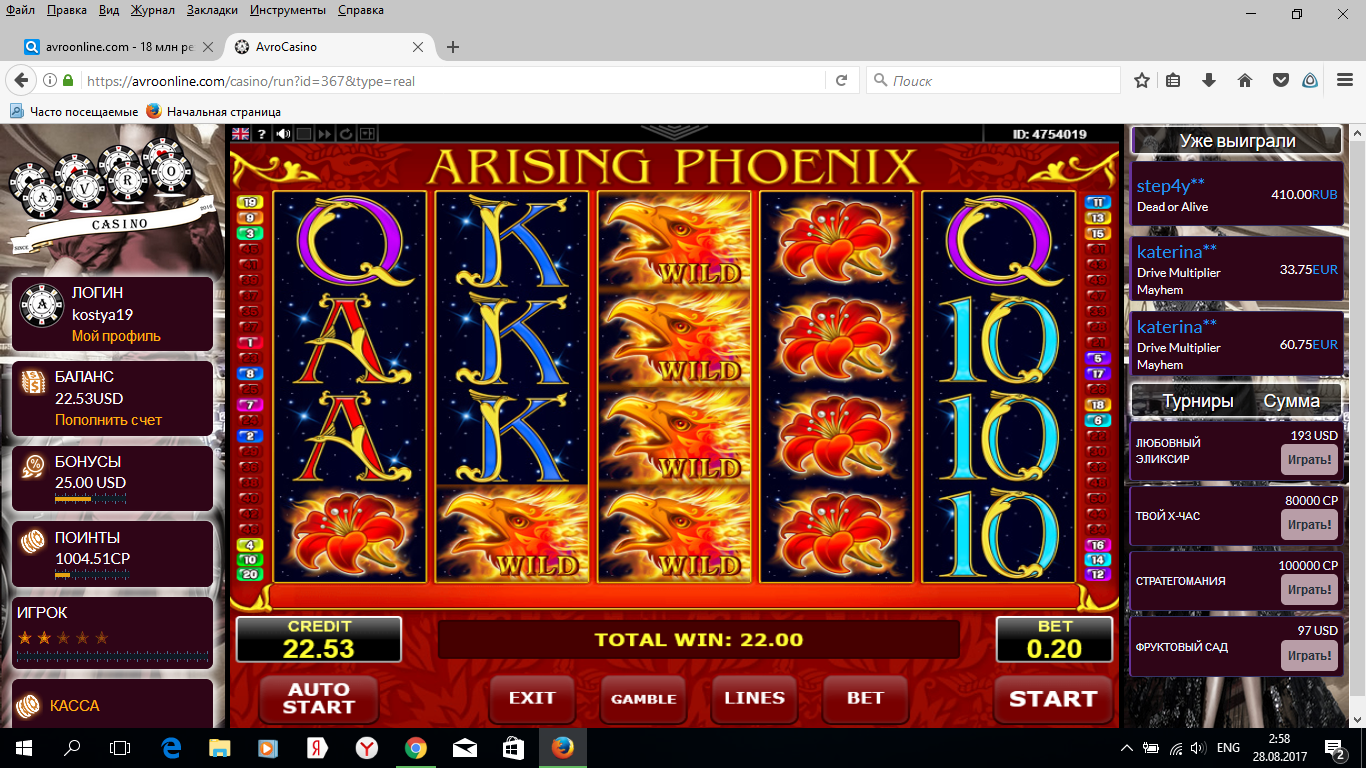Open the game help question mark
The height and width of the screenshot is (768, 1366).
point(262,133)
